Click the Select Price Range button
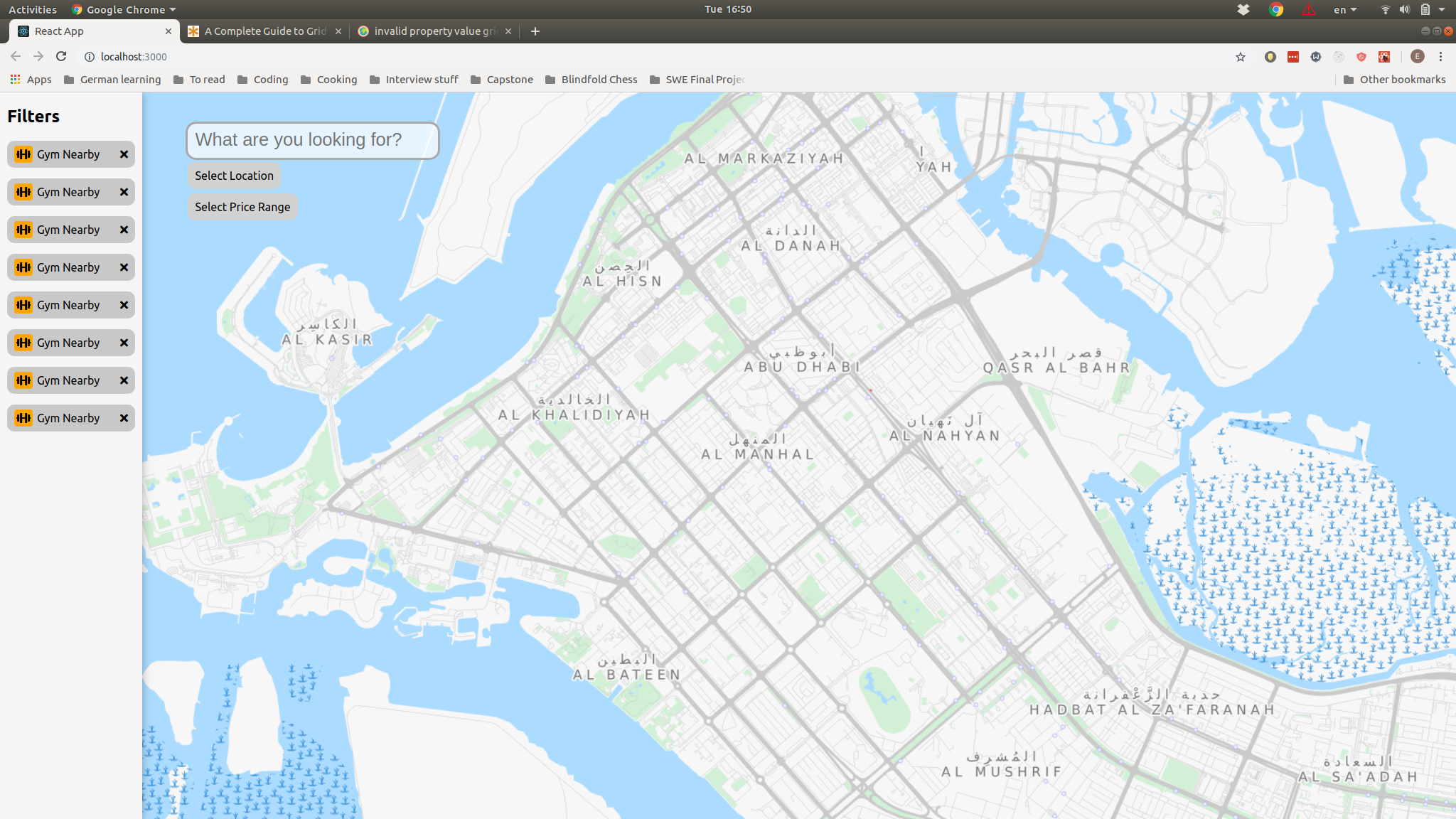The image size is (1456, 819). point(242,207)
